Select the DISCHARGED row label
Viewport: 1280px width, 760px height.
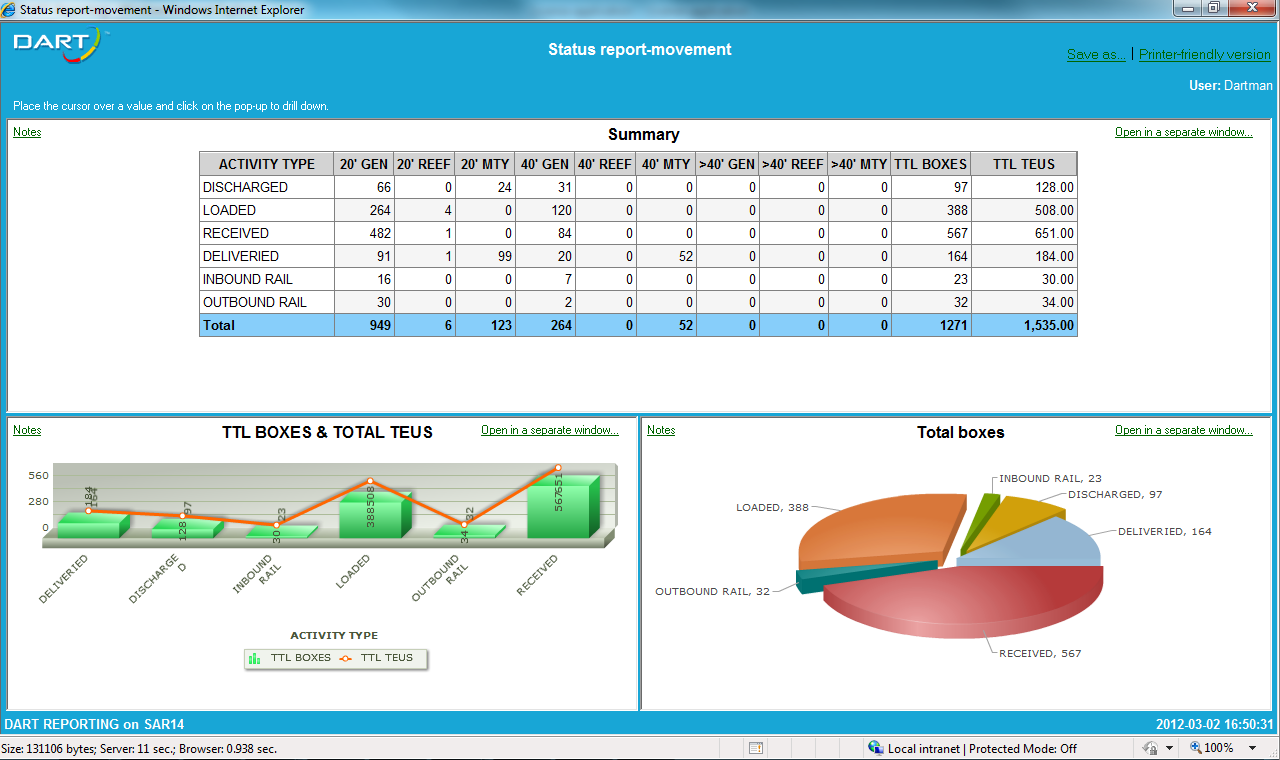point(245,187)
